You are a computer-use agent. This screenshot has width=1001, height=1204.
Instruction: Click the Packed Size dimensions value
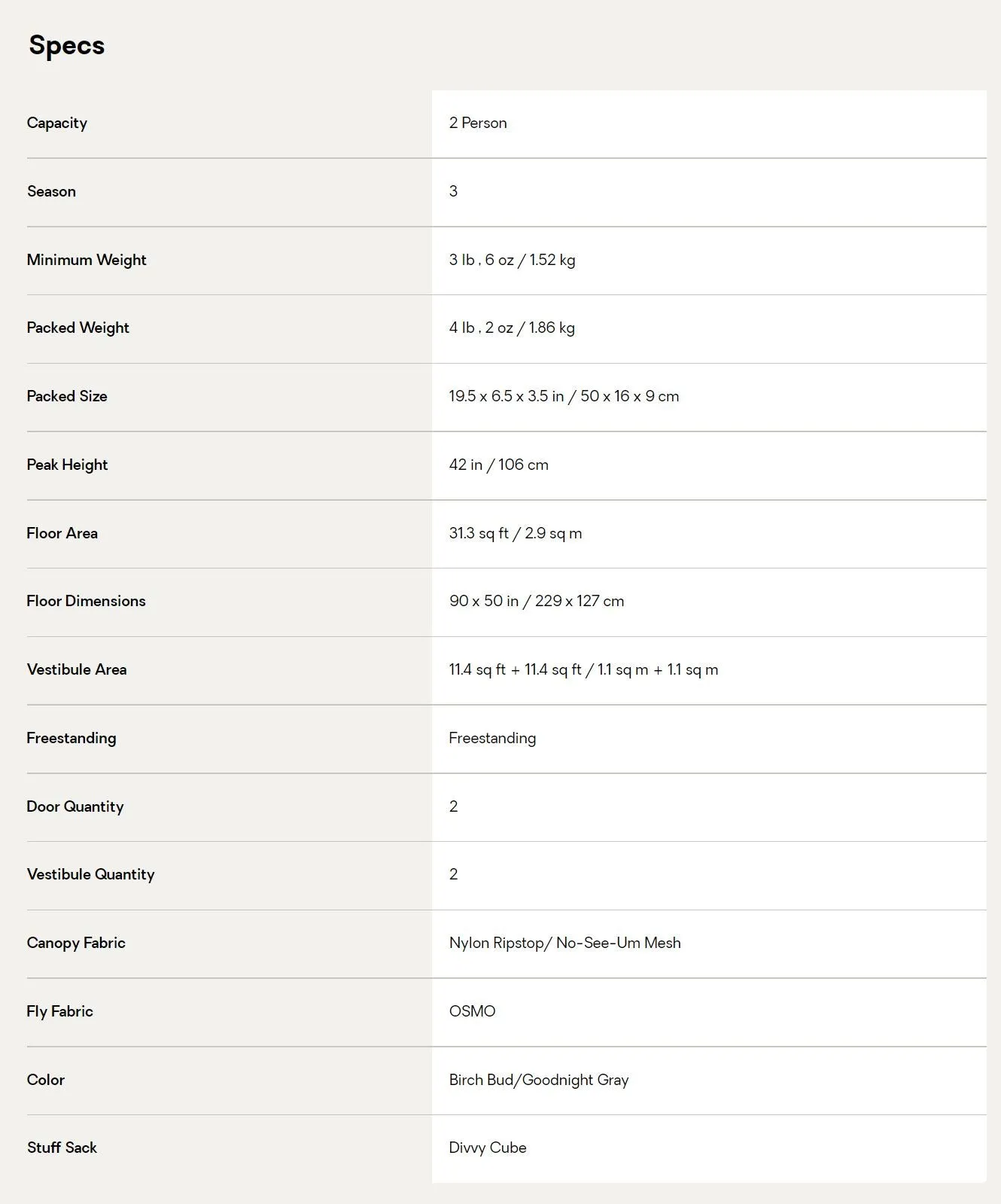point(564,396)
